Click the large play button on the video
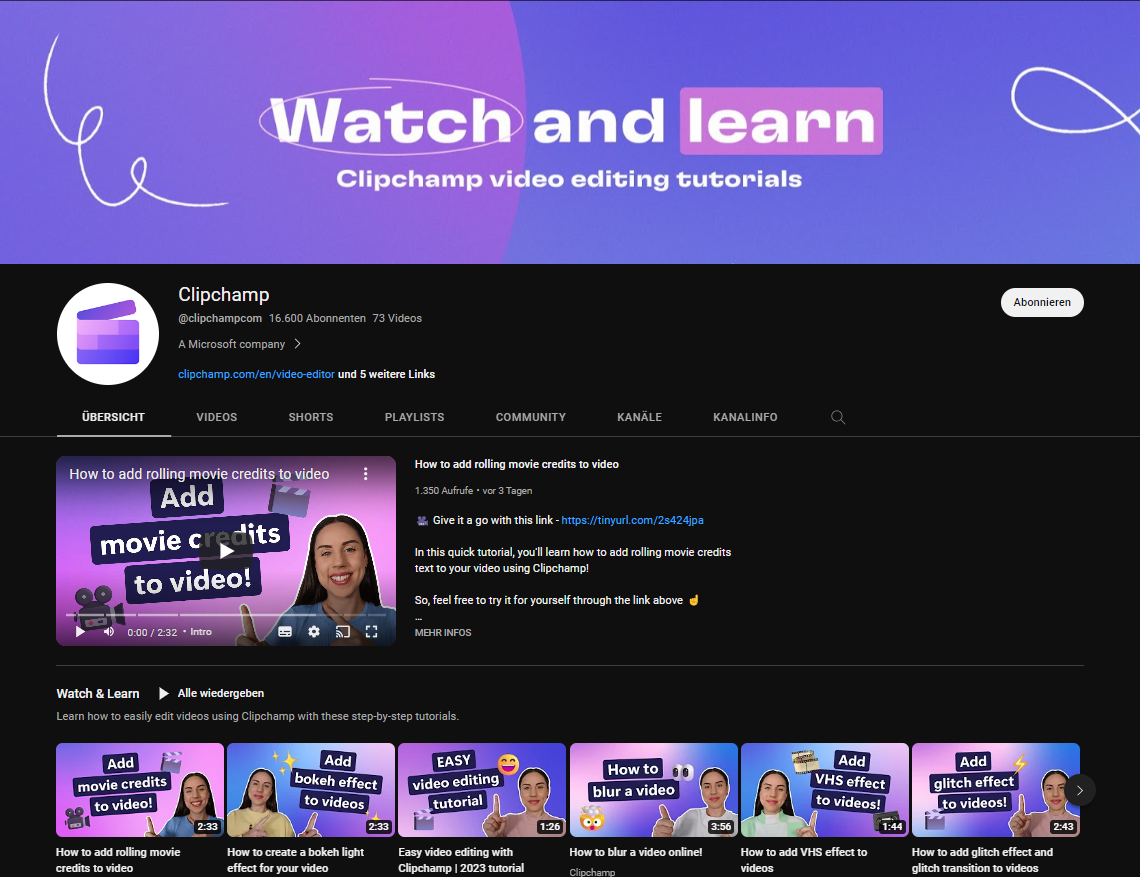 (226, 550)
